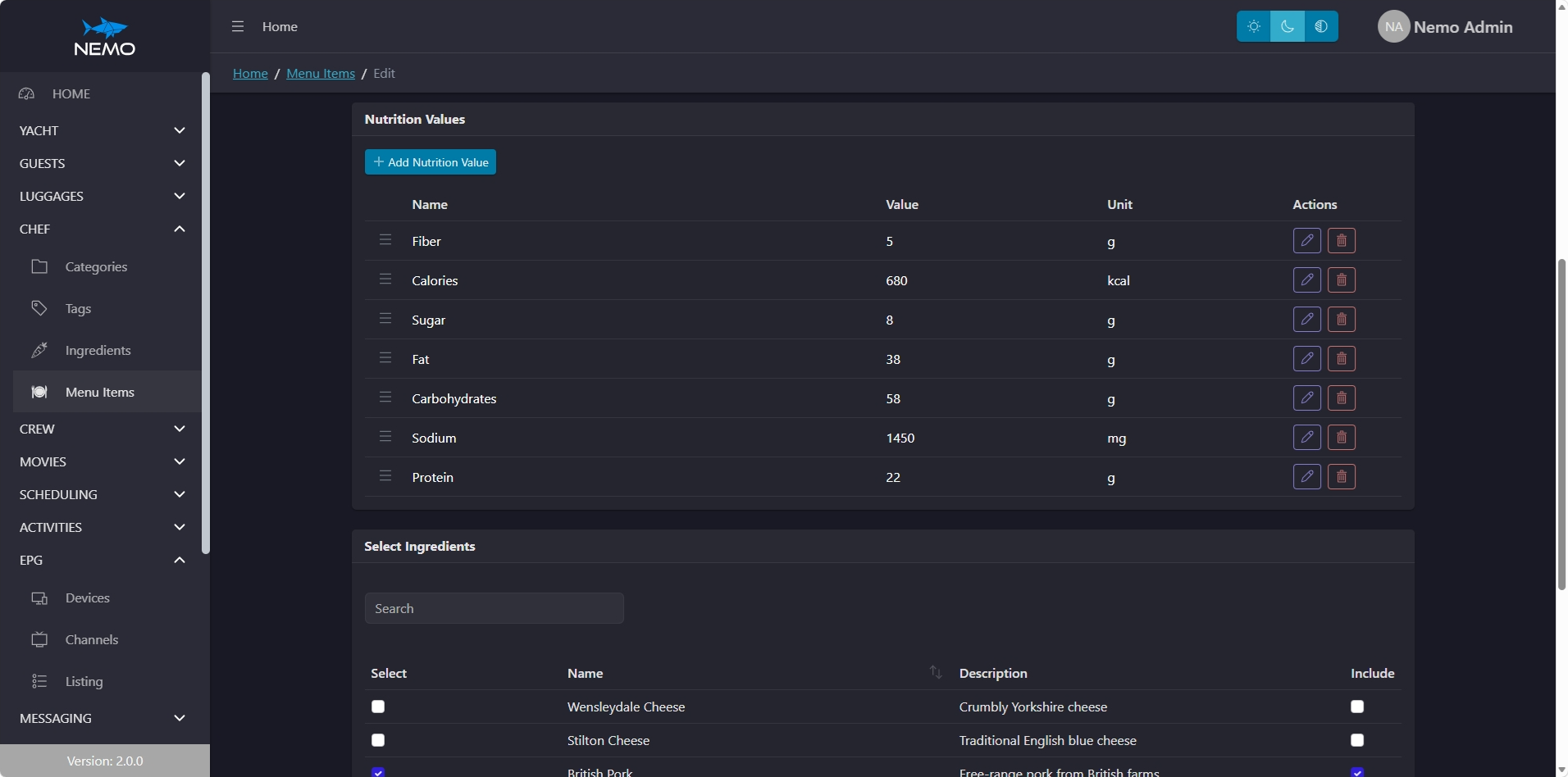Grab the Calories row reorder handle
Image resolution: width=1568 pixels, height=777 pixels.
[385, 279]
